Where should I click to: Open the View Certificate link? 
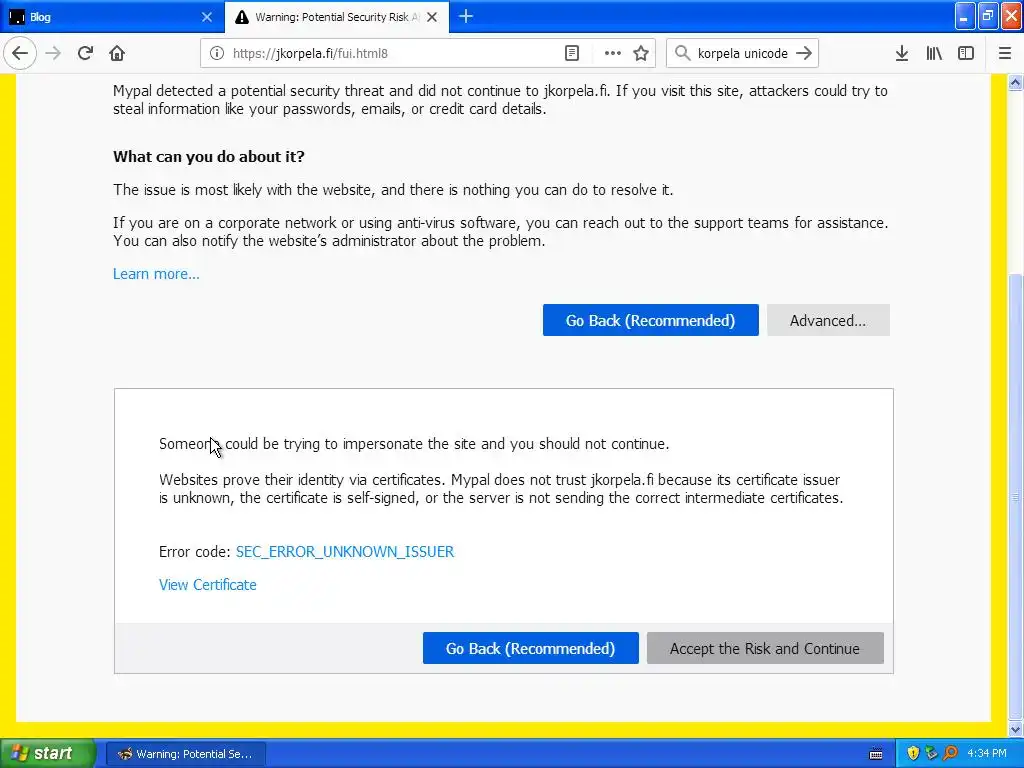pyautogui.click(x=208, y=585)
